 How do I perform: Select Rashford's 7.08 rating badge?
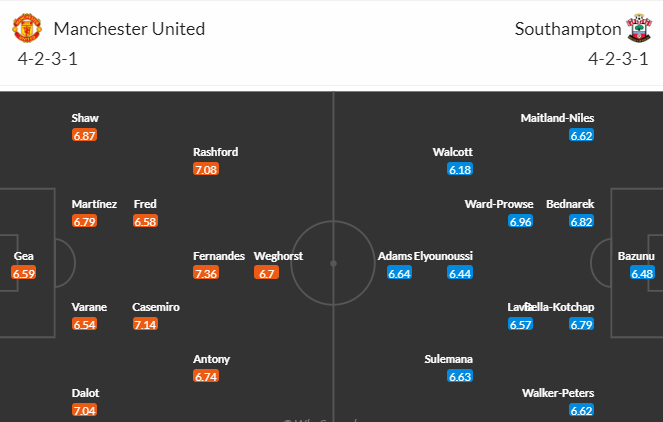(206, 169)
